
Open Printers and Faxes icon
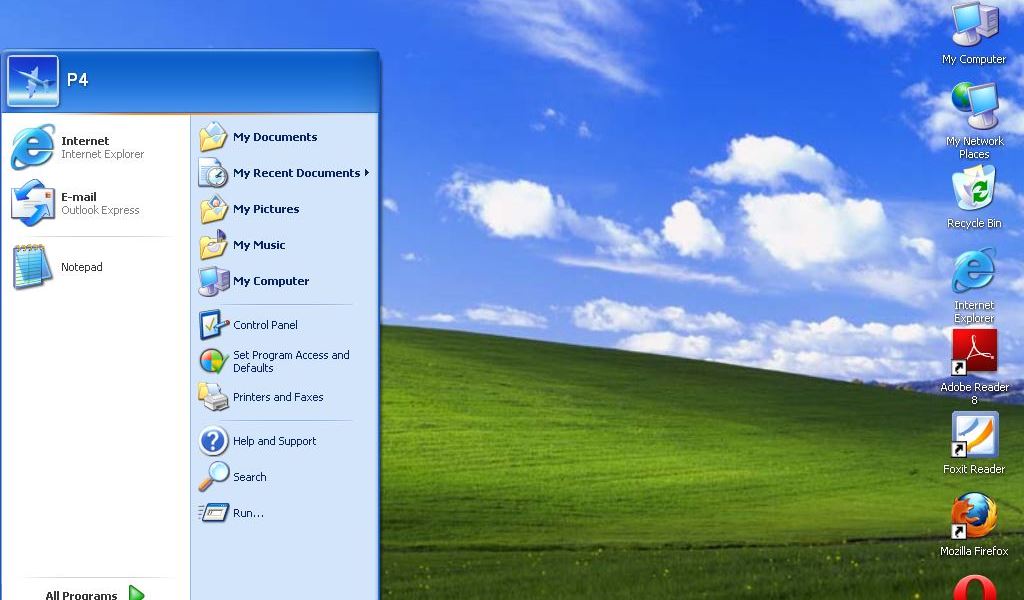213,397
